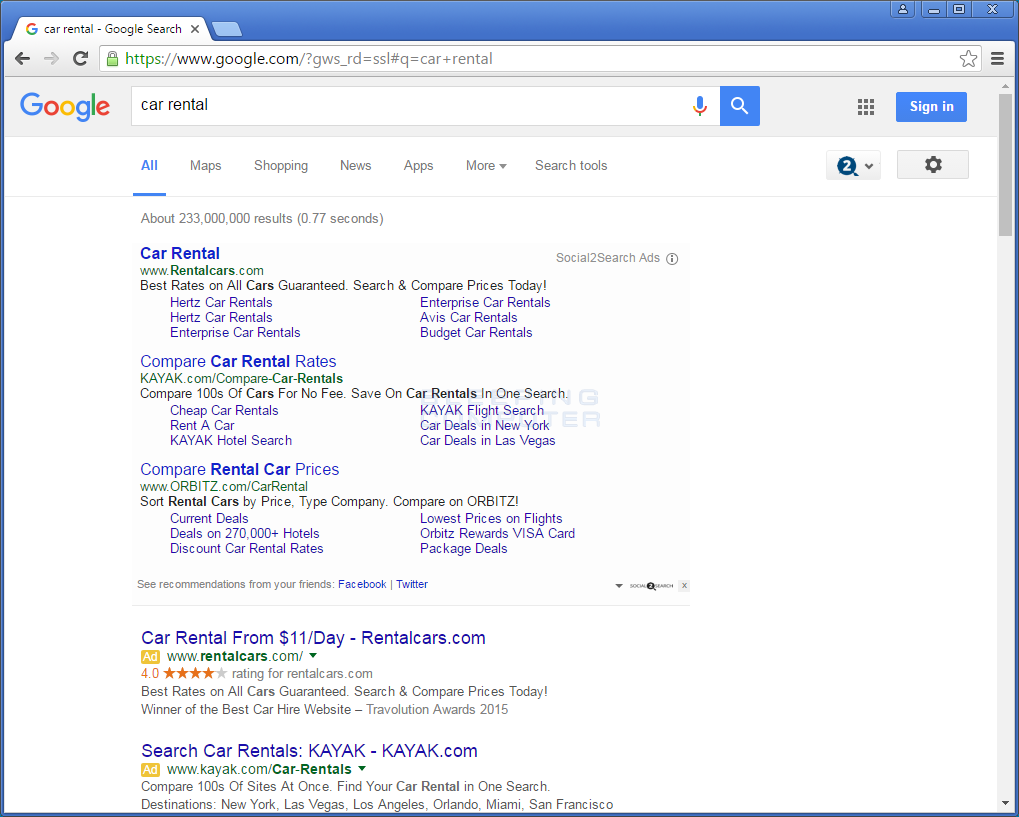Close the 'car rental - Google Search' tab
1019x817 pixels.
tap(195, 29)
